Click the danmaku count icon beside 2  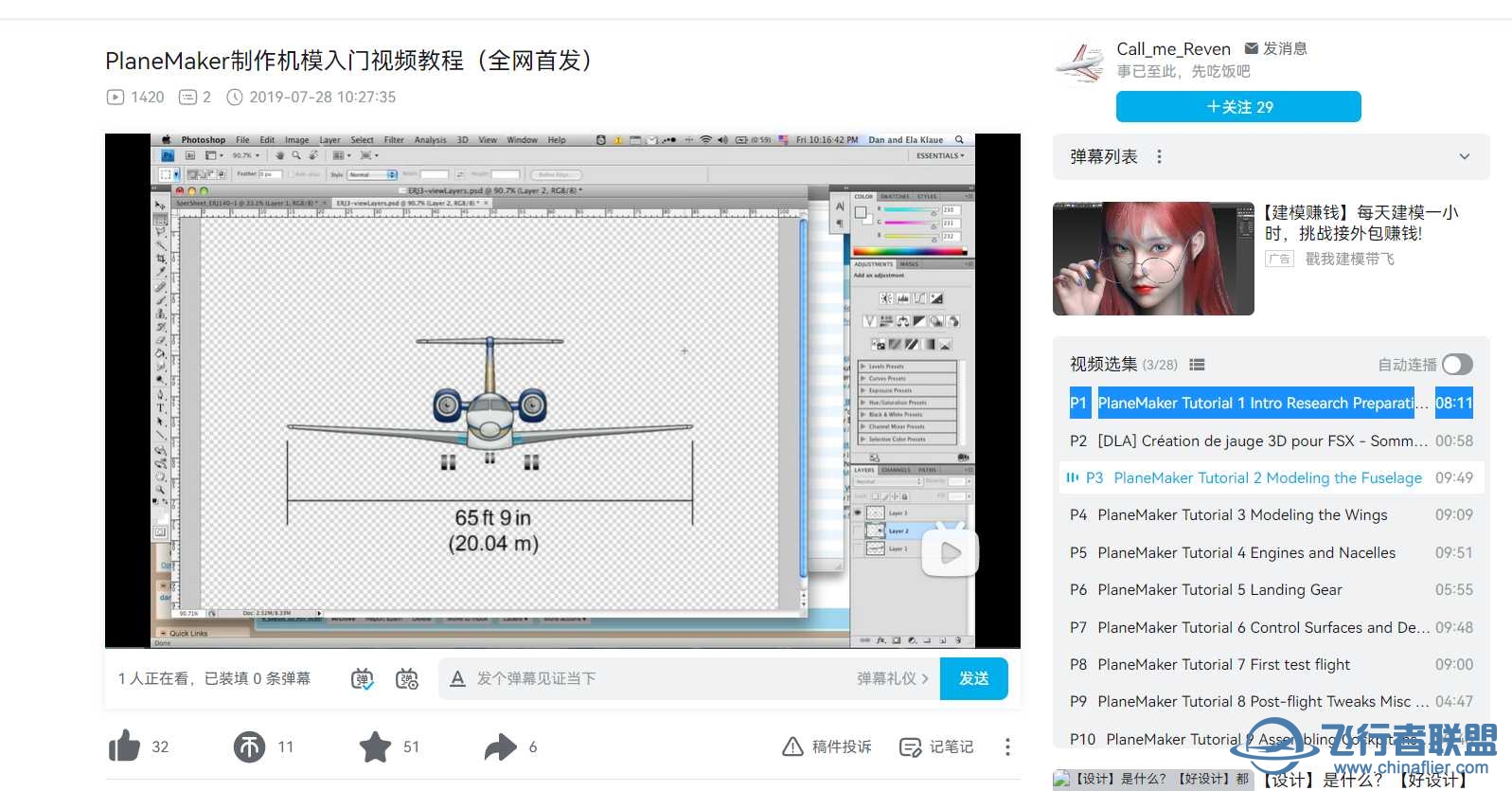click(187, 97)
